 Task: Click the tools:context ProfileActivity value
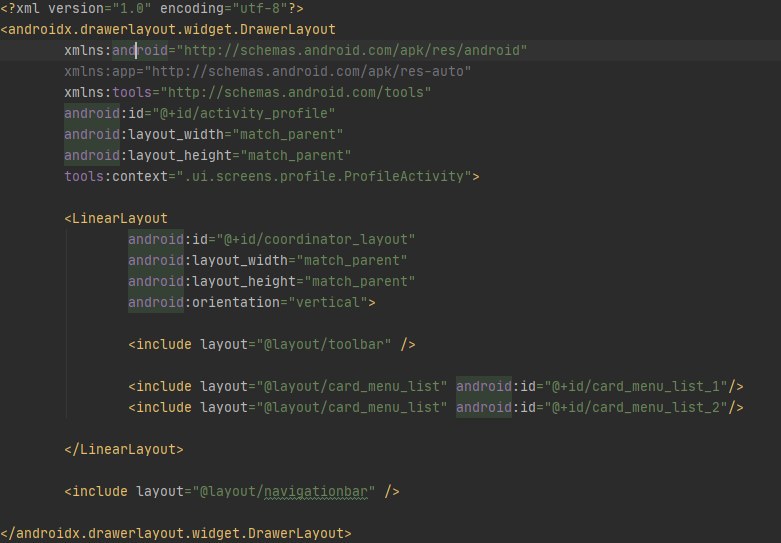tap(324, 176)
